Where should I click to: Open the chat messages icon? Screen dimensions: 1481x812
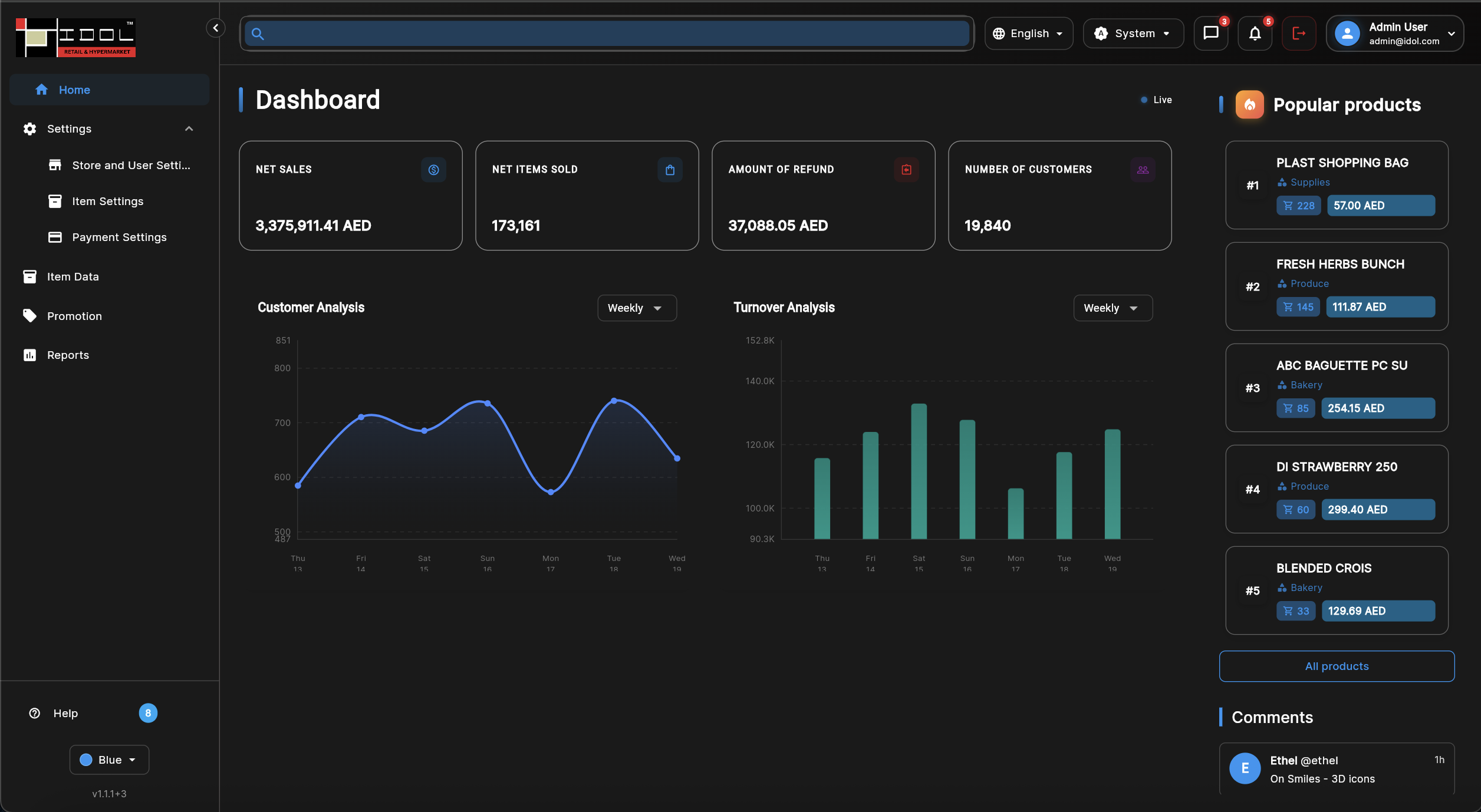pos(1210,34)
